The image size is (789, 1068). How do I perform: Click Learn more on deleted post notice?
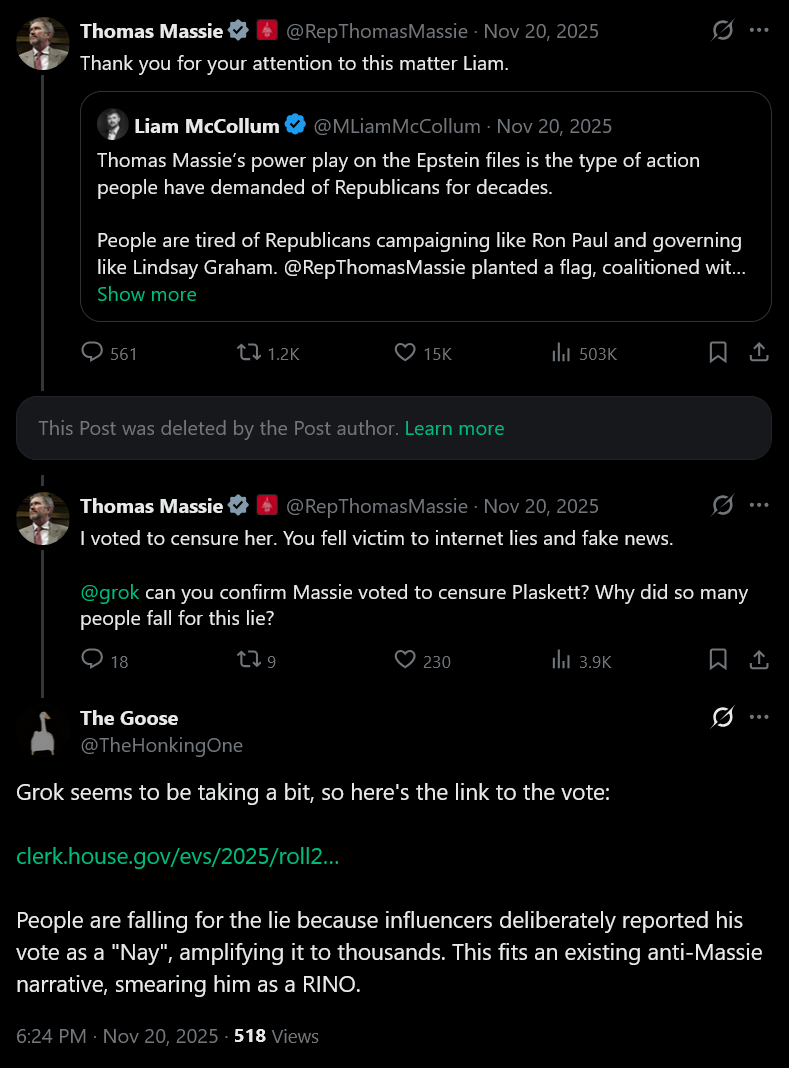tap(454, 428)
